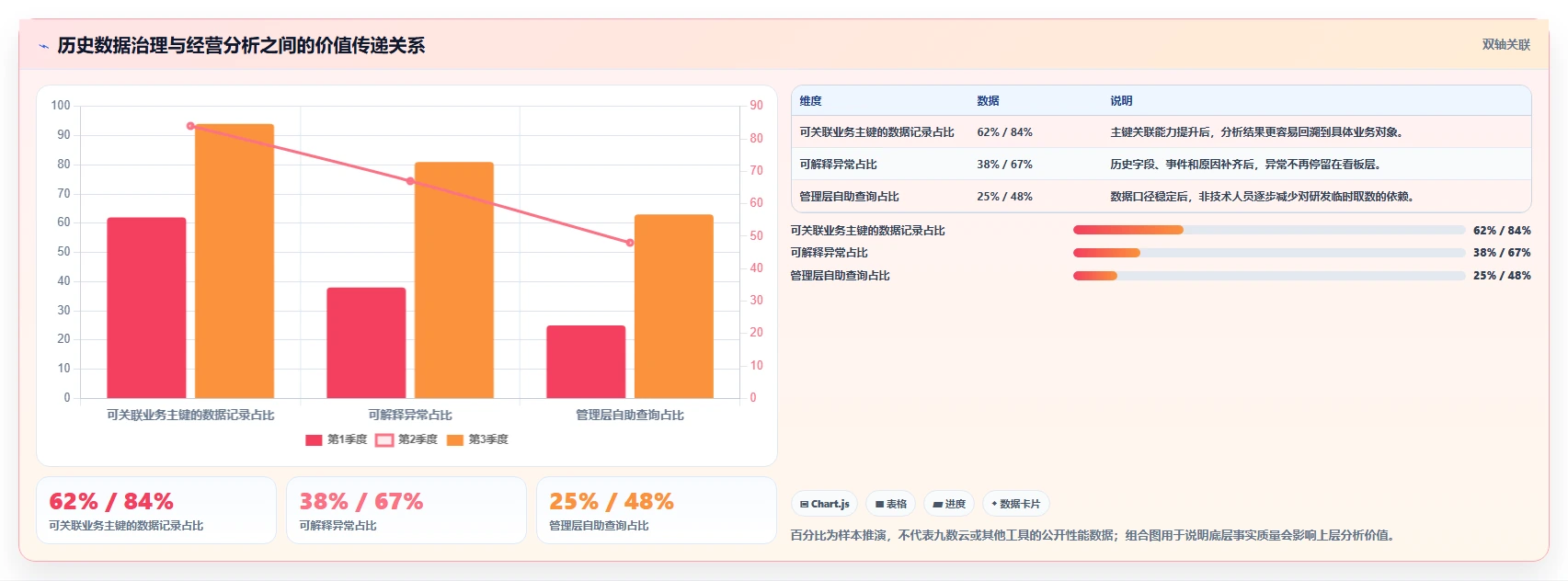The image size is (1568, 581).
Task: Click the line point above 可关联业务主键的数据记录占比
Action: click(190, 126)
